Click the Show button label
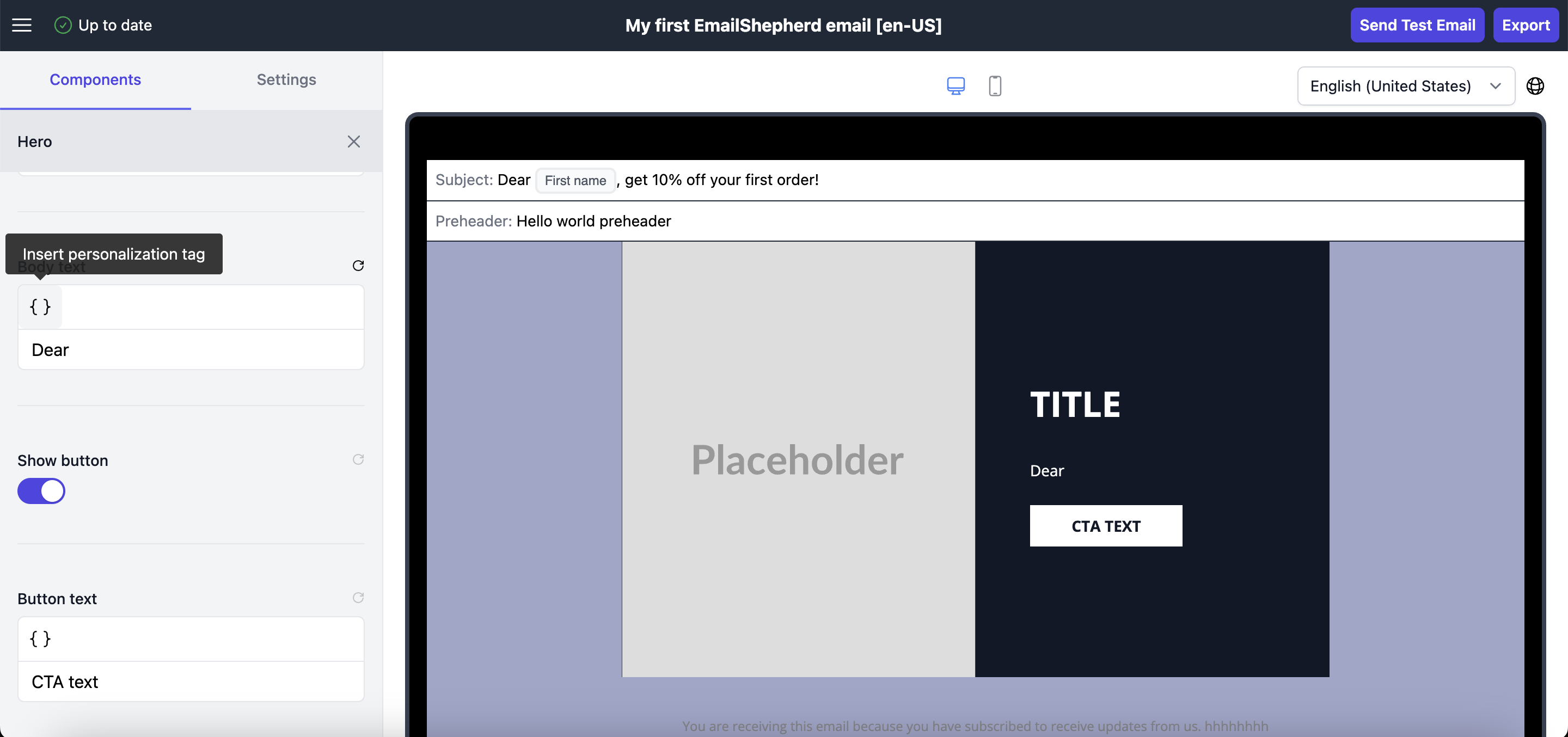The height and width of the screenshot is (737, 1568). (63, 460)
